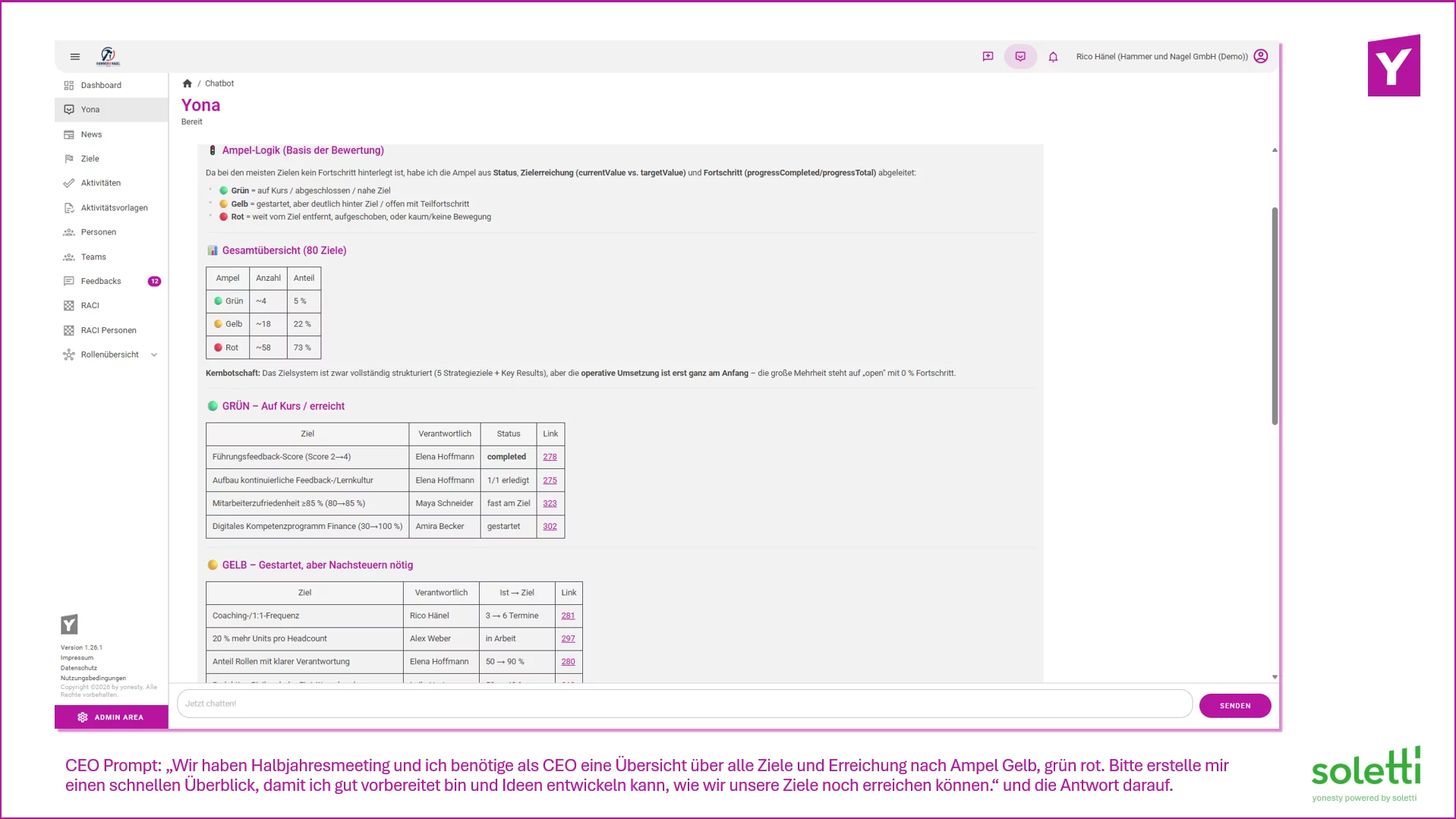Open the add feedback icon in header
This screenshot has height=819, width=1456.
(988, 56)
